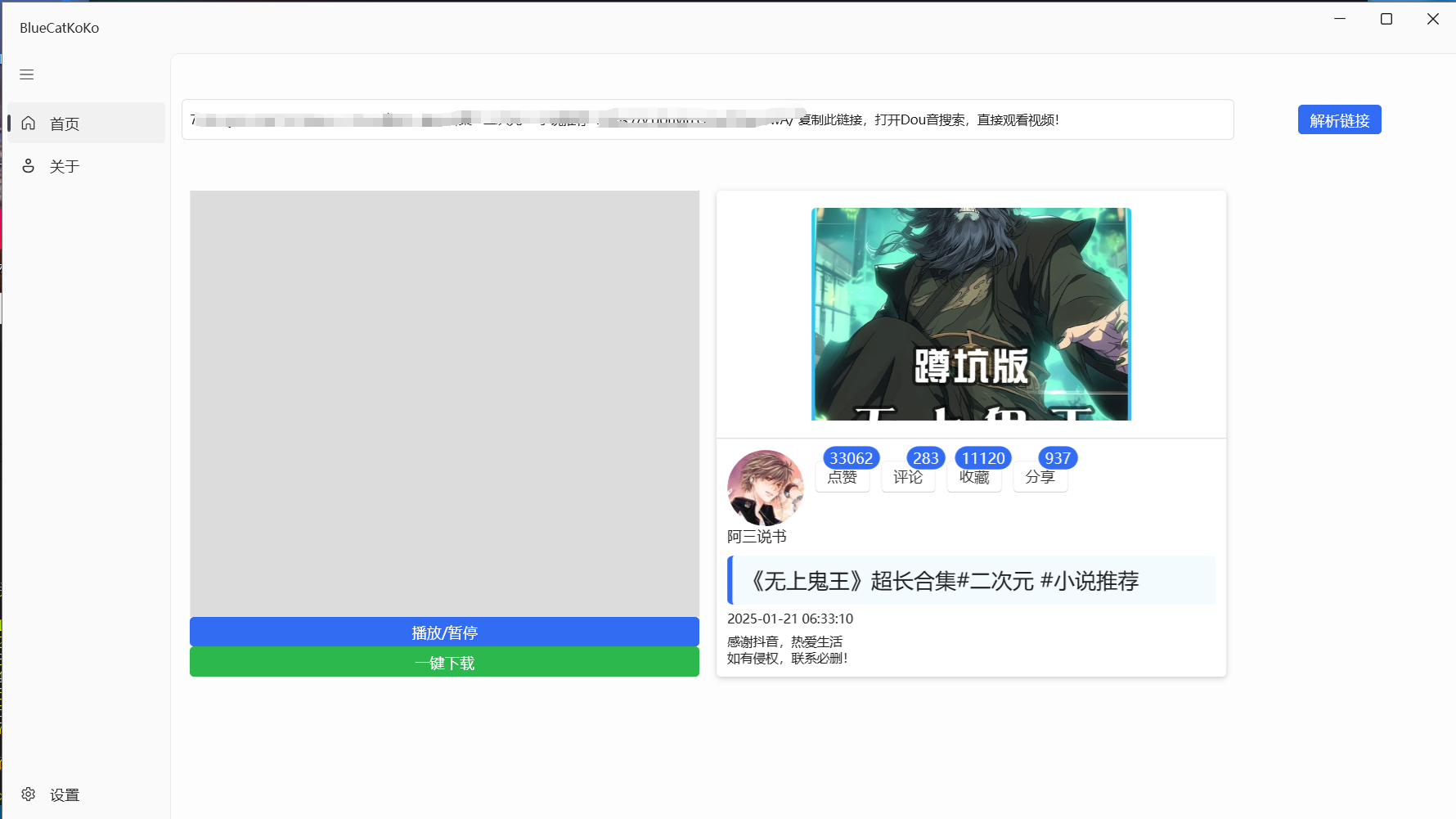Click the 阿三说书 author avatar
Viewport: 1456px width, 819px height.
[766, 488]
